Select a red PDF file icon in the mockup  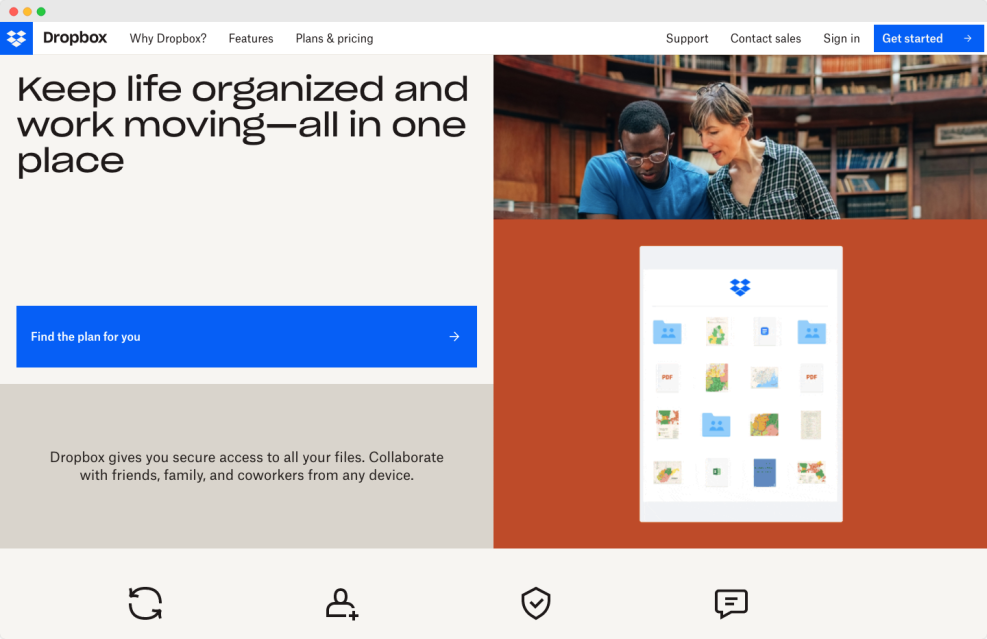pos(668,378)
